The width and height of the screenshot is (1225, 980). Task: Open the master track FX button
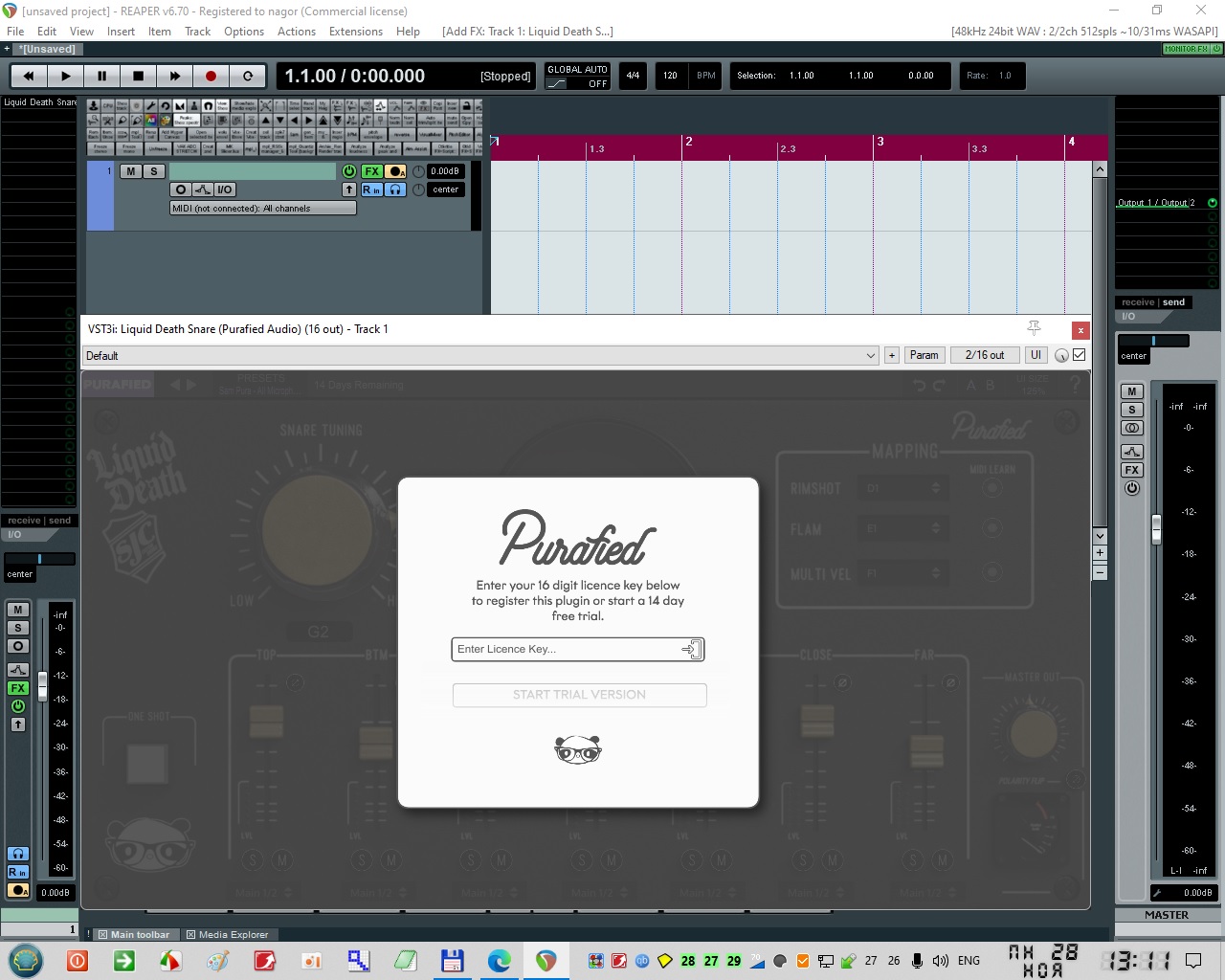click(1132, 470)
